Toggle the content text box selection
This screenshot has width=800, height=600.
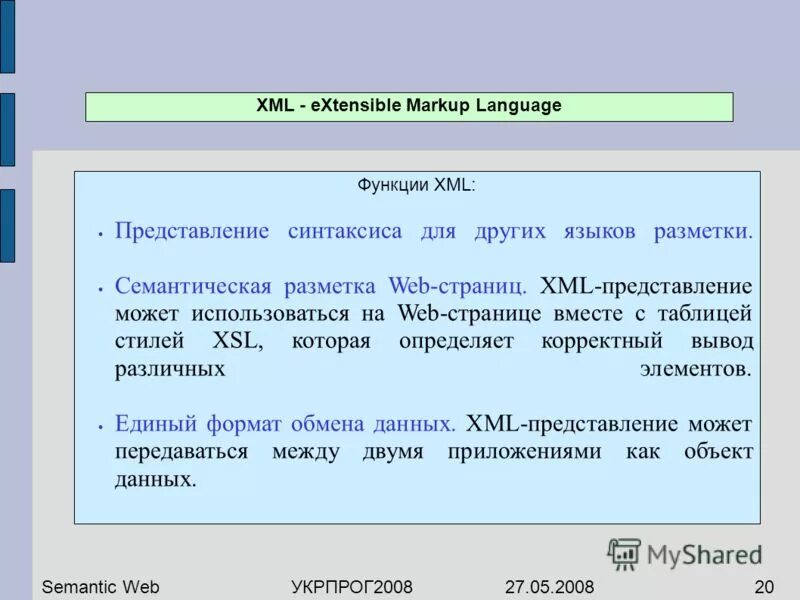coord(420,345)
